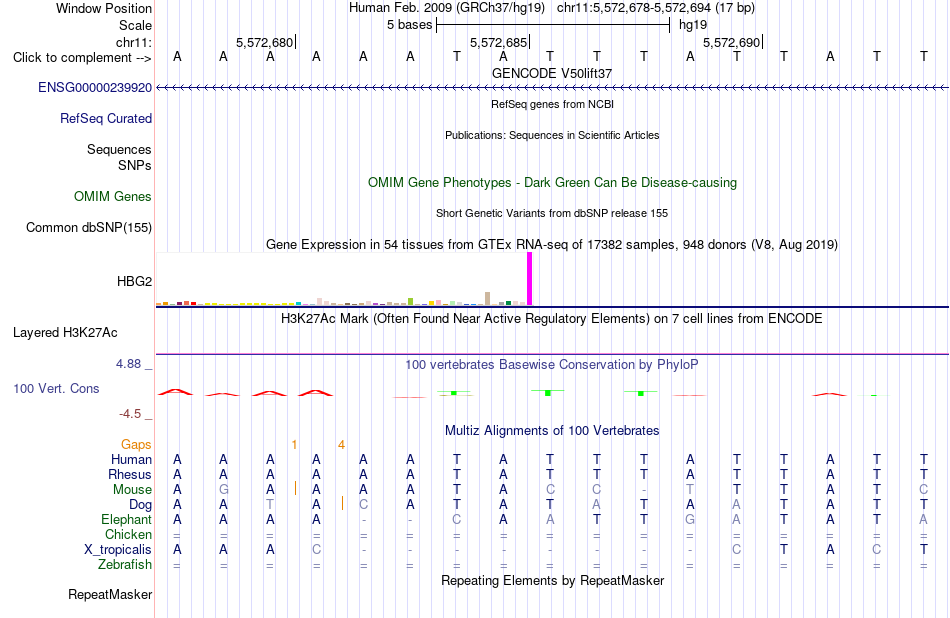Open 'Publications: Sequences in Scientific Articles' title
This screenshot has width=950, height=618.
click(x=552, y=135)
